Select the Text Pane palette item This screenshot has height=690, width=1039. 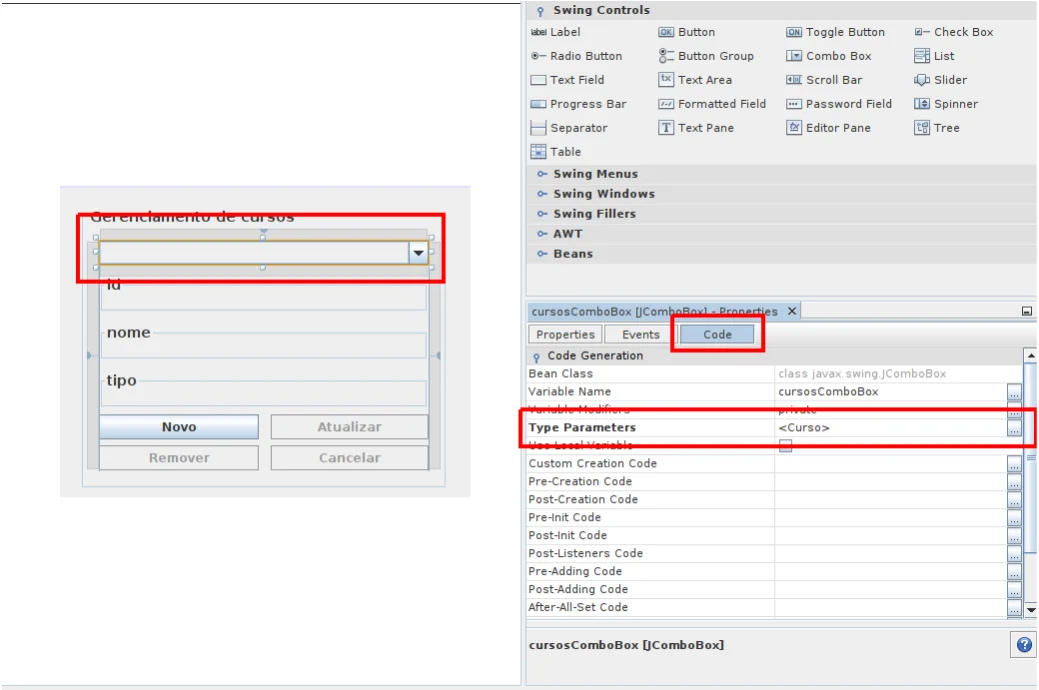click(x=696, y=127)
